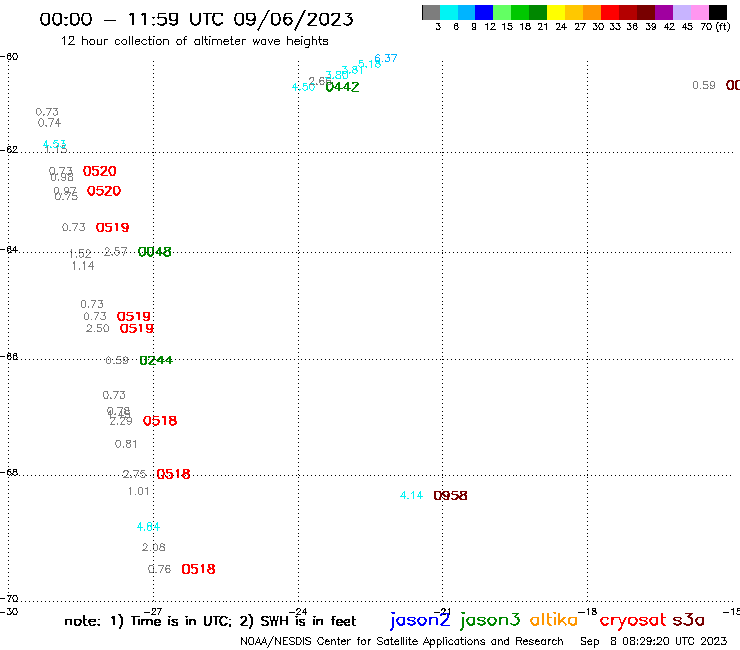Click the 1.01 wave height value

point(139,491)
